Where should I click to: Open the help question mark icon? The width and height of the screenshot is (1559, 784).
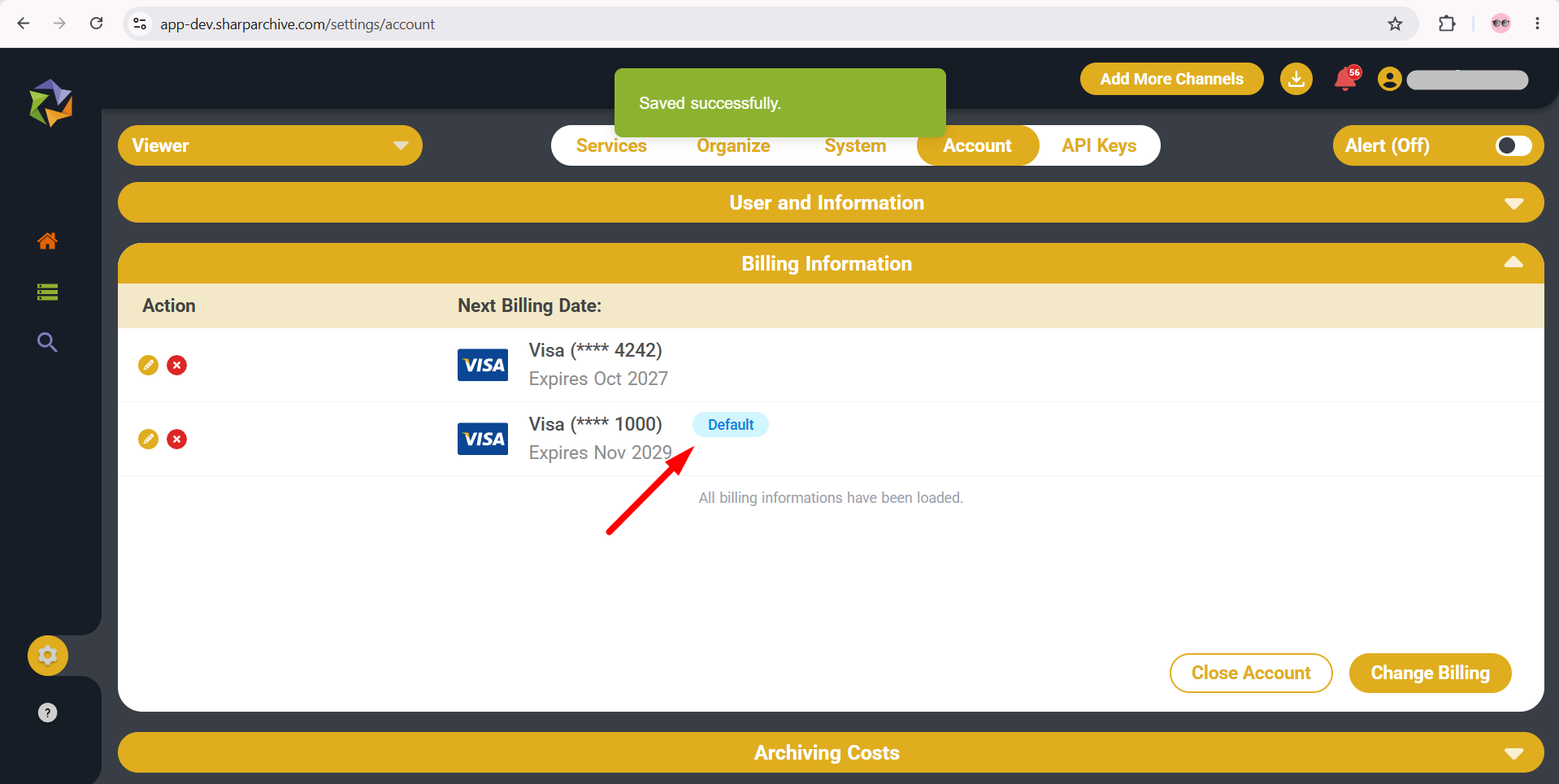[x=48, y=713]
